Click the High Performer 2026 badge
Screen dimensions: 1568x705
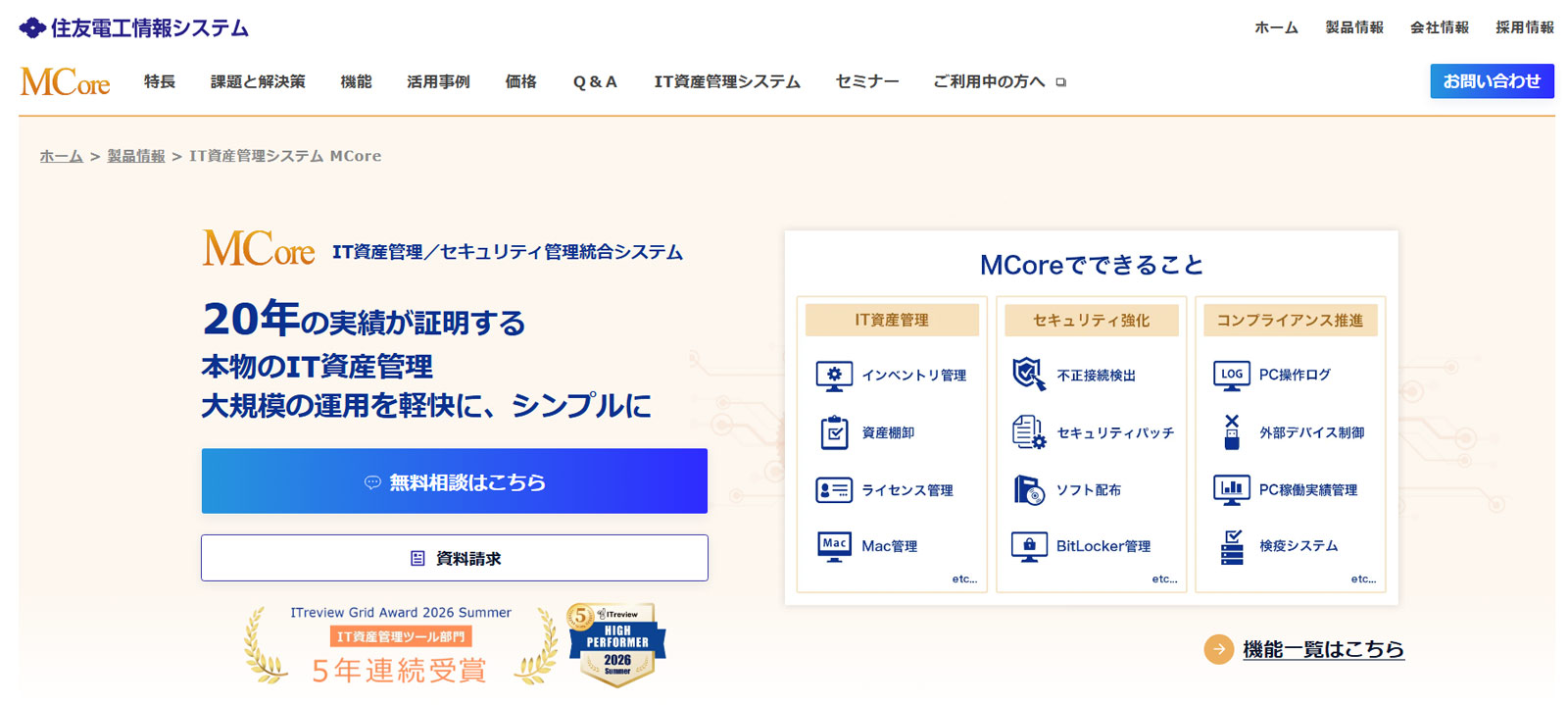[616, 644]
